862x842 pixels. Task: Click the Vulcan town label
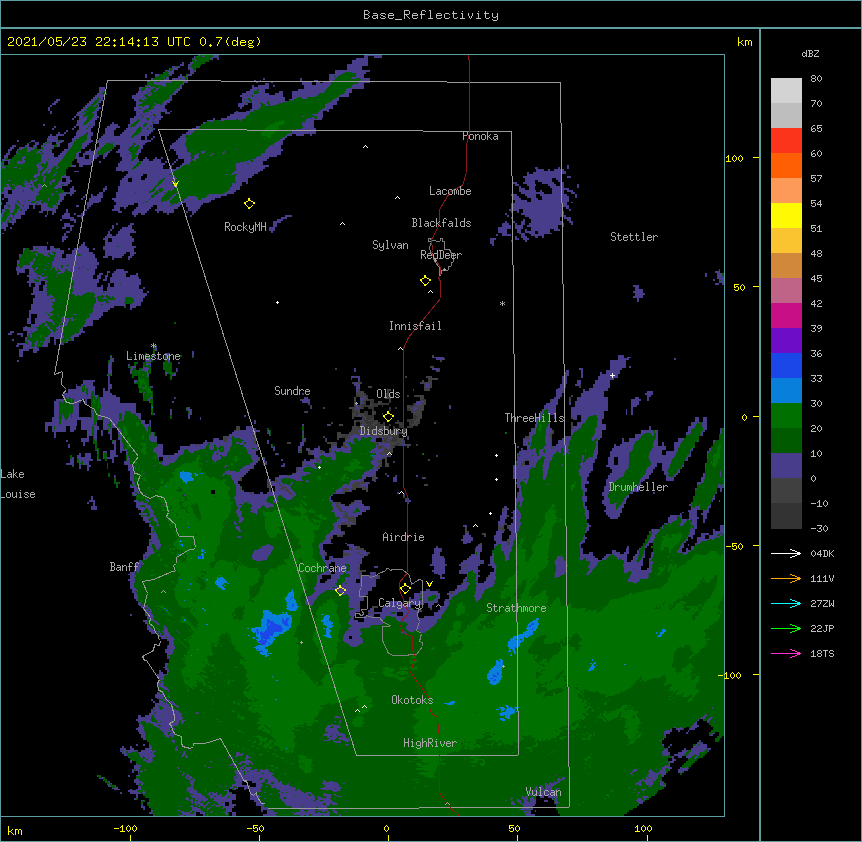(543, 792)
